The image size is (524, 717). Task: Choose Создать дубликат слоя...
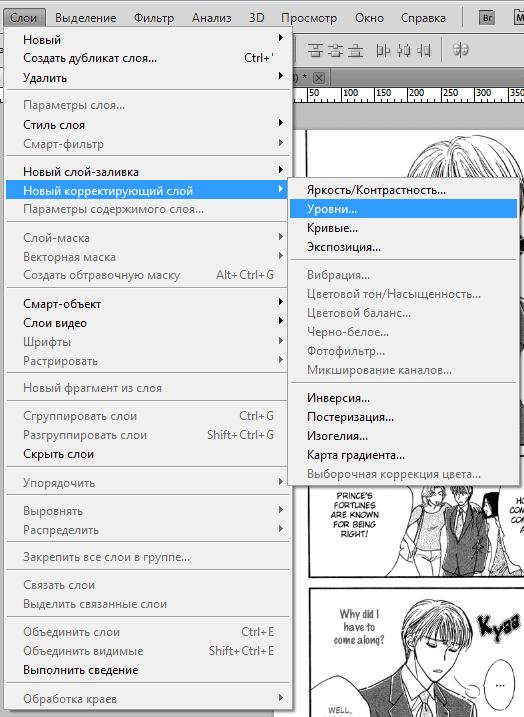point(148,58)
